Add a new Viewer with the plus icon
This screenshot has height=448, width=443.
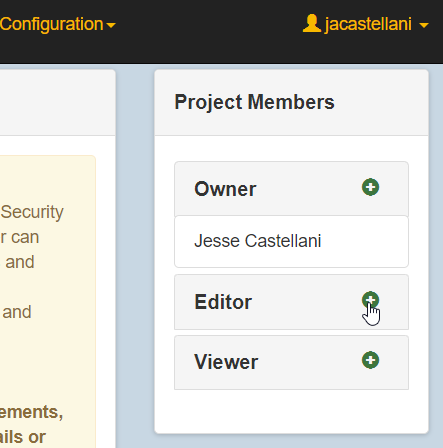pyautogui.click(x=370, y=360)
